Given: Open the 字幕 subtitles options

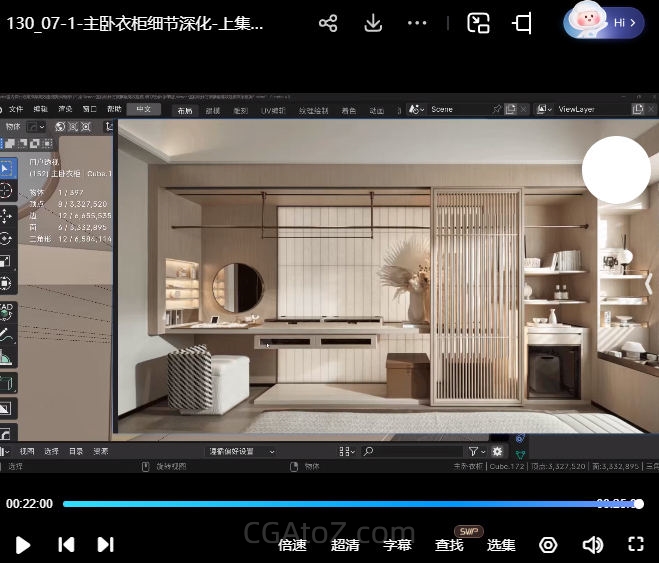Looking at the screenshot, I should (397, 545).
